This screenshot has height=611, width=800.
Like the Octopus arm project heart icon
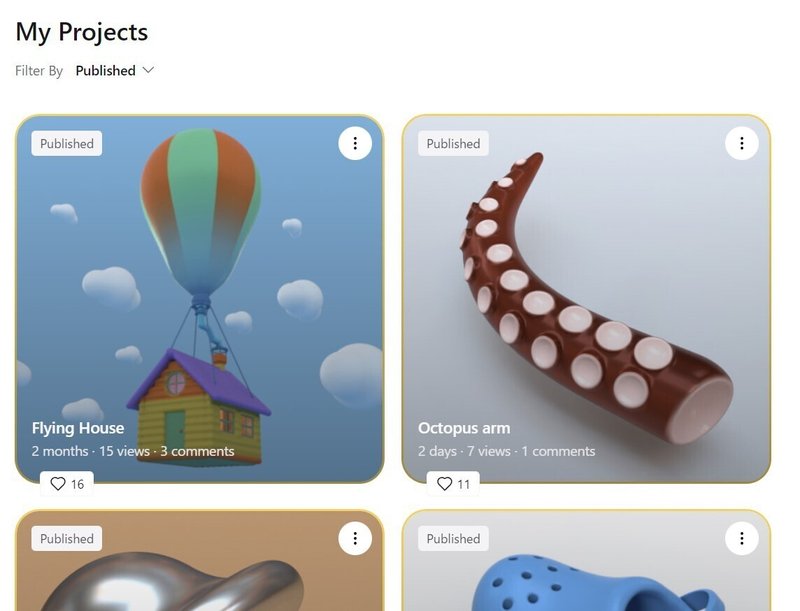444,483
